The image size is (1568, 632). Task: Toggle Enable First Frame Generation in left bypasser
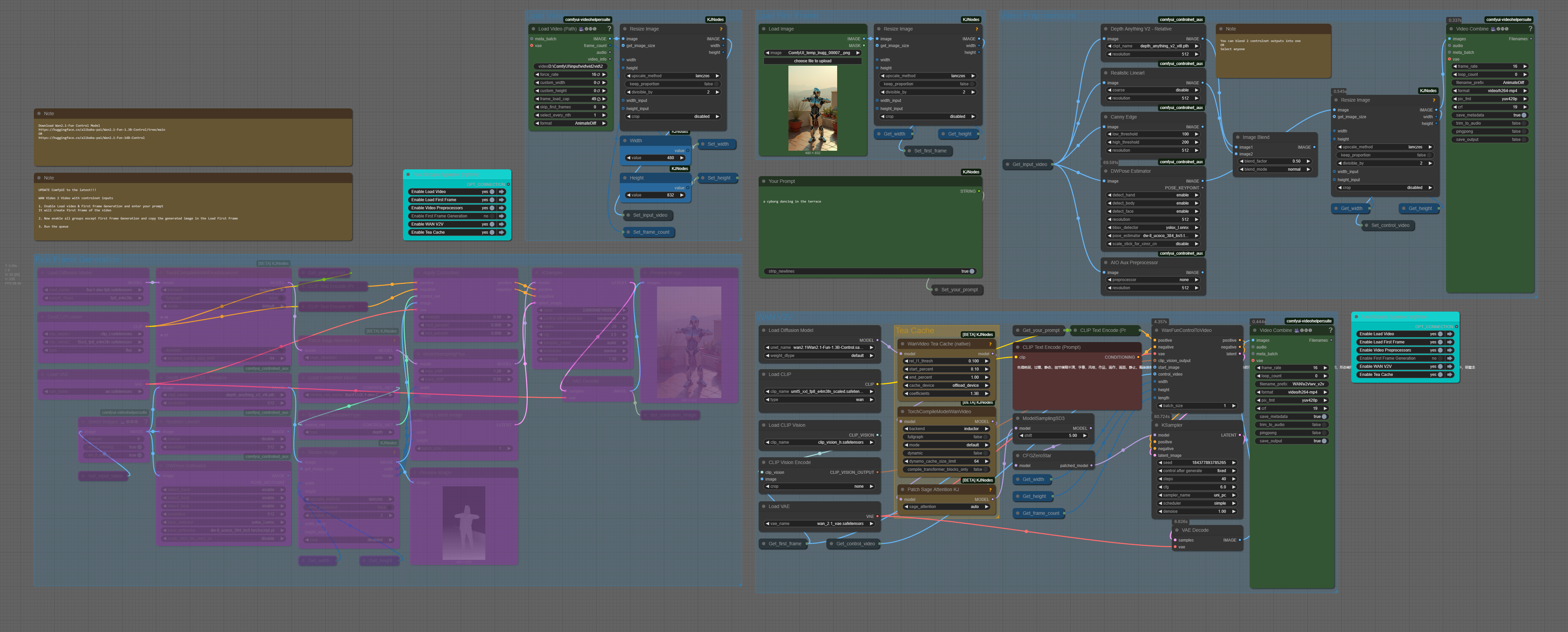pos(492,216)
